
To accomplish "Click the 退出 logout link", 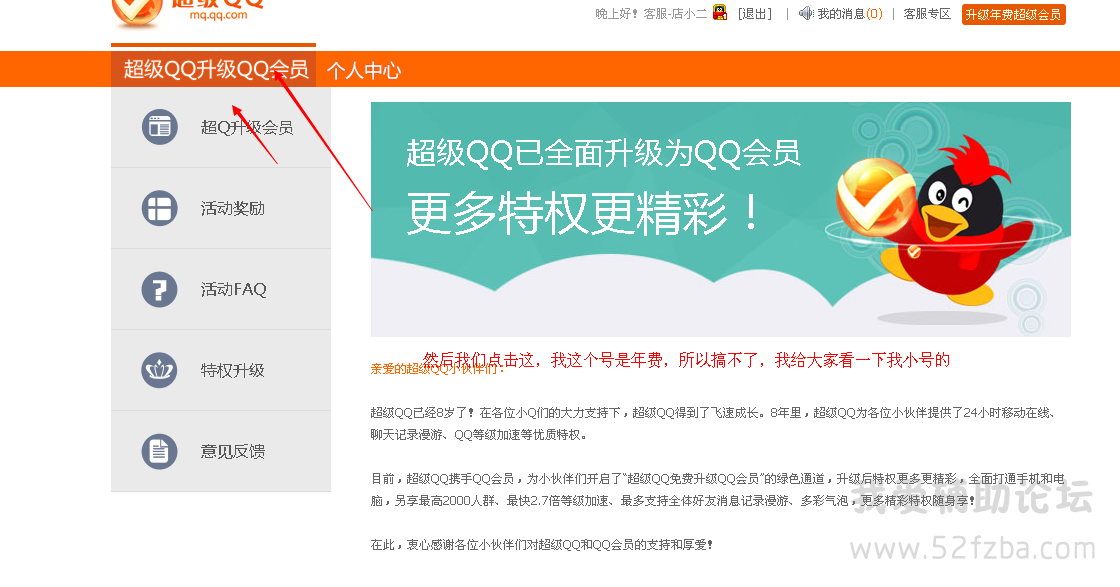I will pos(754,14).
